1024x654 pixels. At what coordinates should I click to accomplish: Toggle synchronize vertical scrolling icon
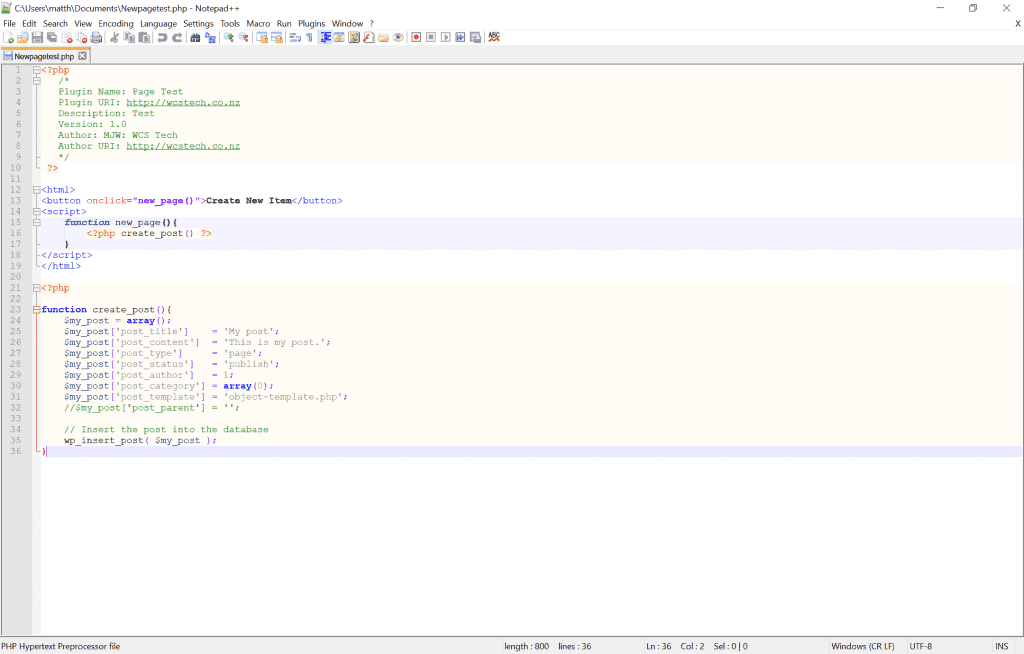[262, 37]
